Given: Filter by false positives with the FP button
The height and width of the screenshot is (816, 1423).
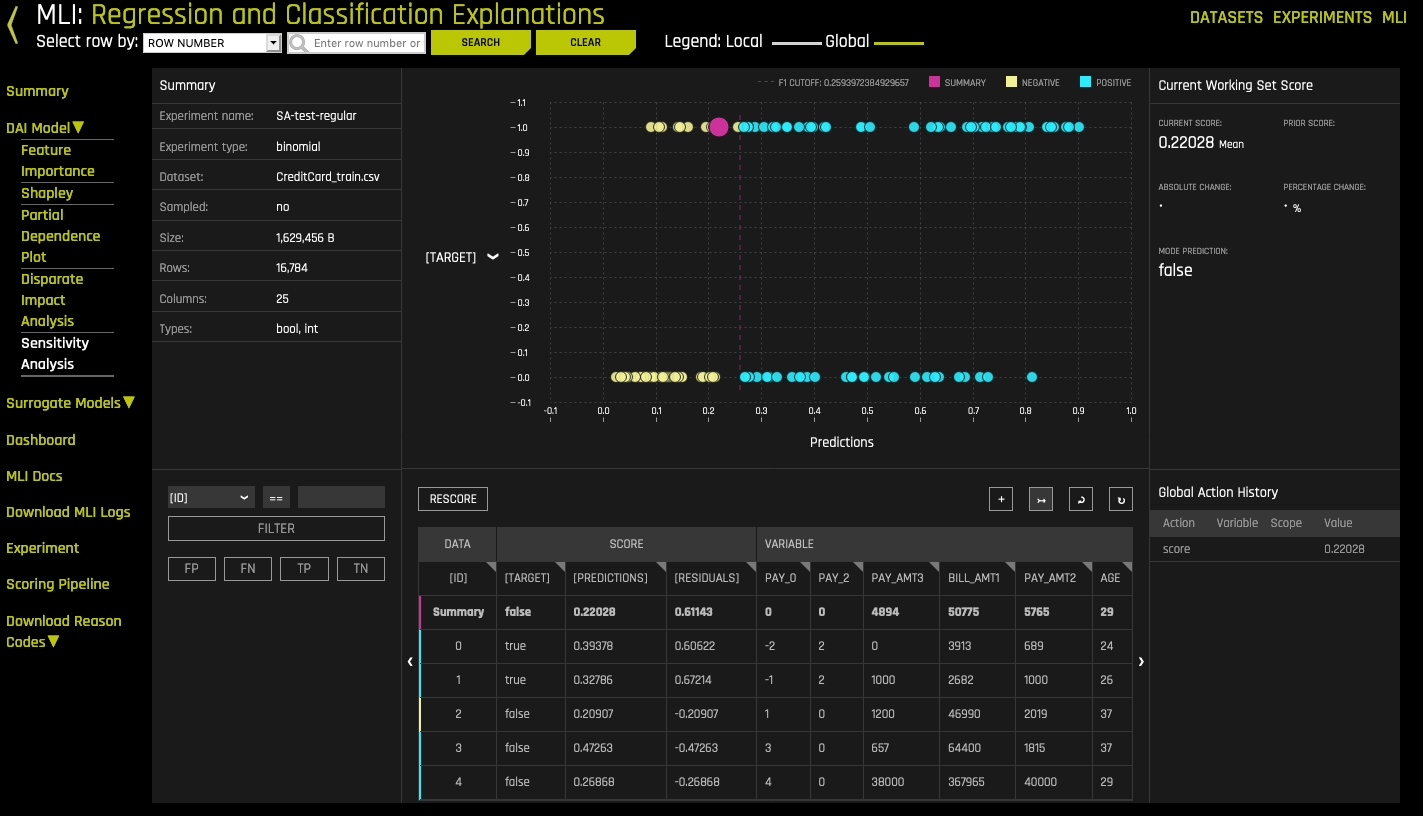Looking at the screenshot, I should 192,569.
